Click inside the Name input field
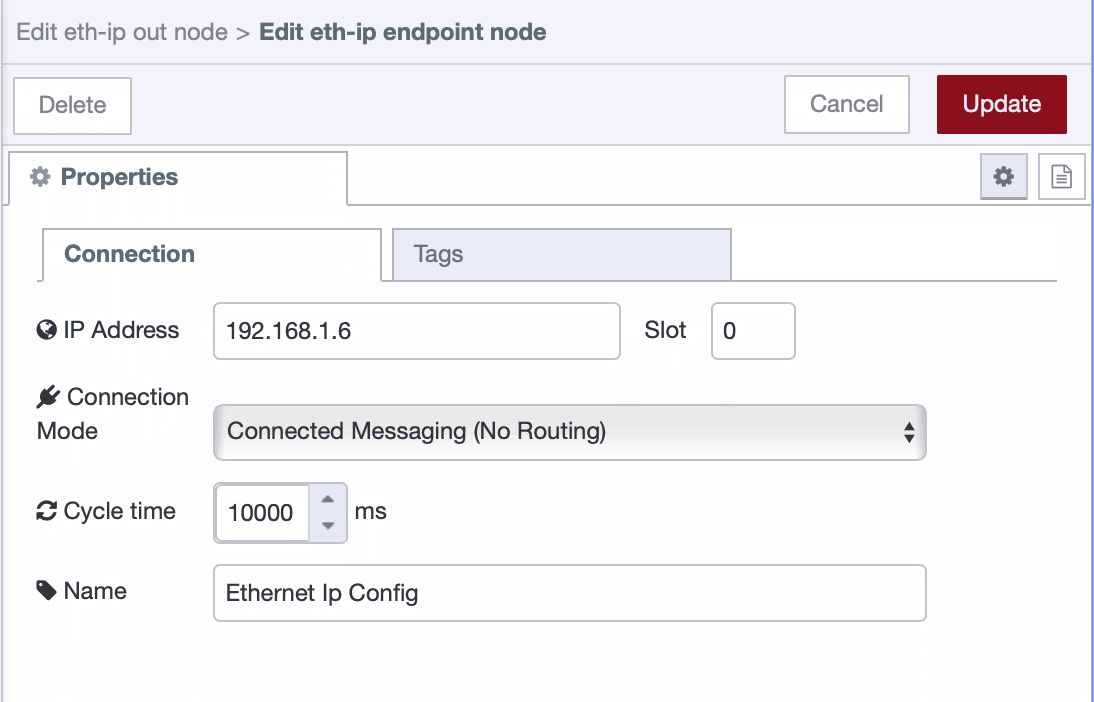The height and width of the screenshot is (702, 1094). coord(569,592)
